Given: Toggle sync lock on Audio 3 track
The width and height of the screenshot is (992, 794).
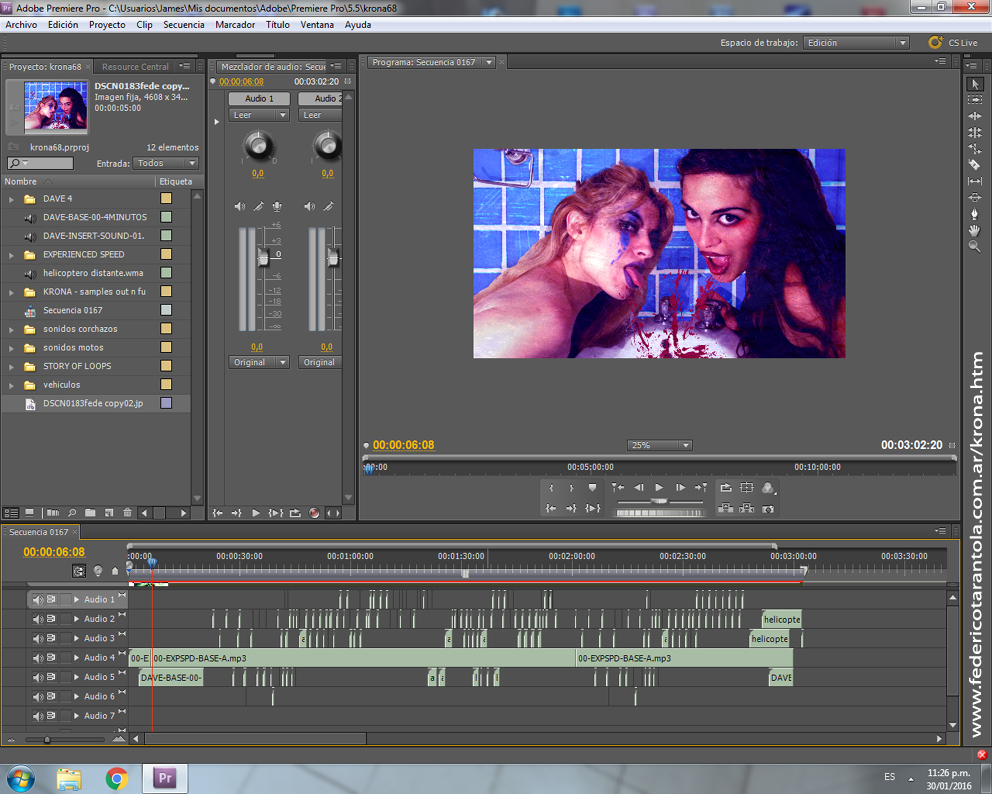Looking at the screenshot, I should click(x=51, y=638).
